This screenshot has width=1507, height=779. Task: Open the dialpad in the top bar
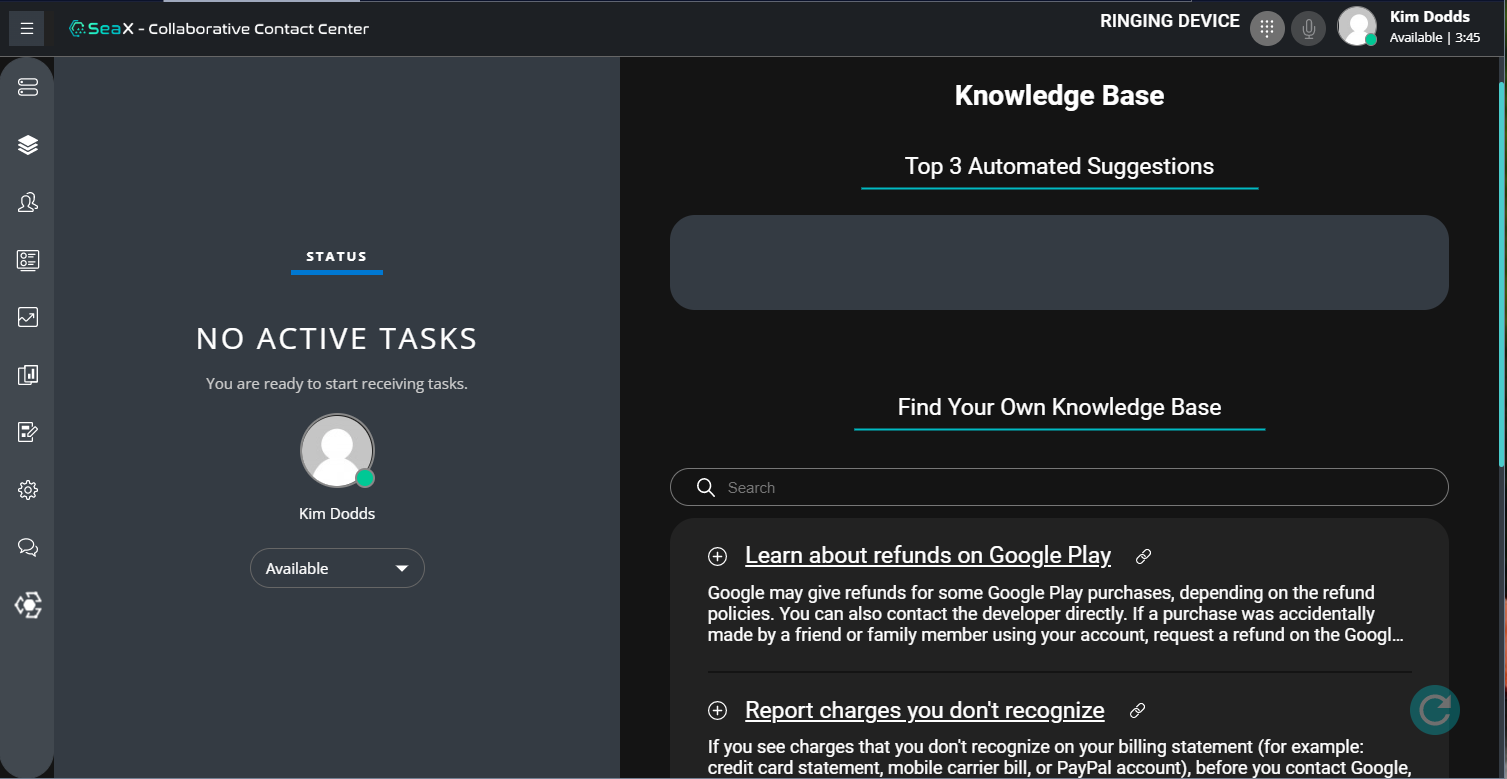(1266, 28)
